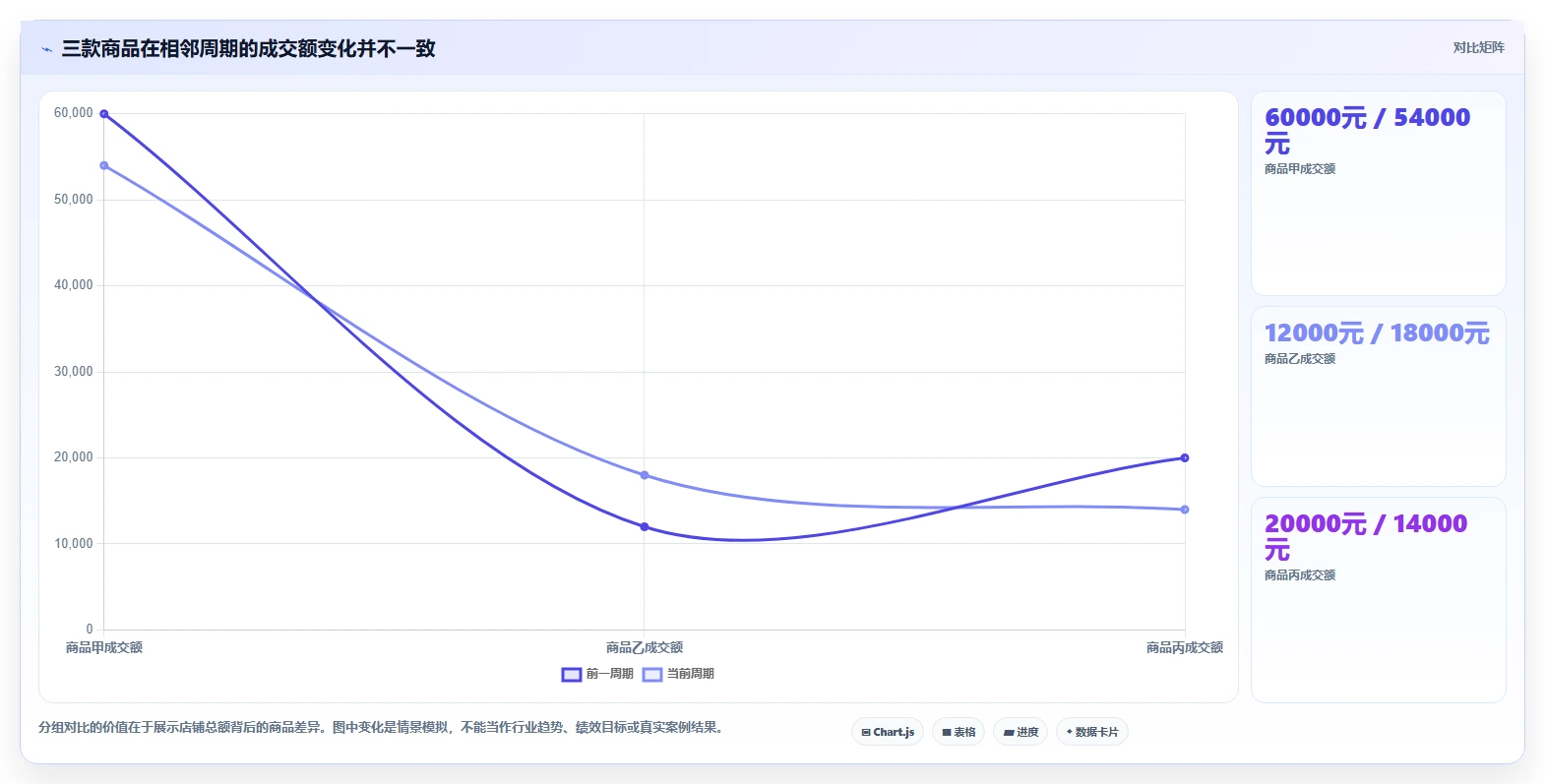Click the 当前周期 legend label
Image resolution: width=1545 pixels, height=784 pixels.
691,674
